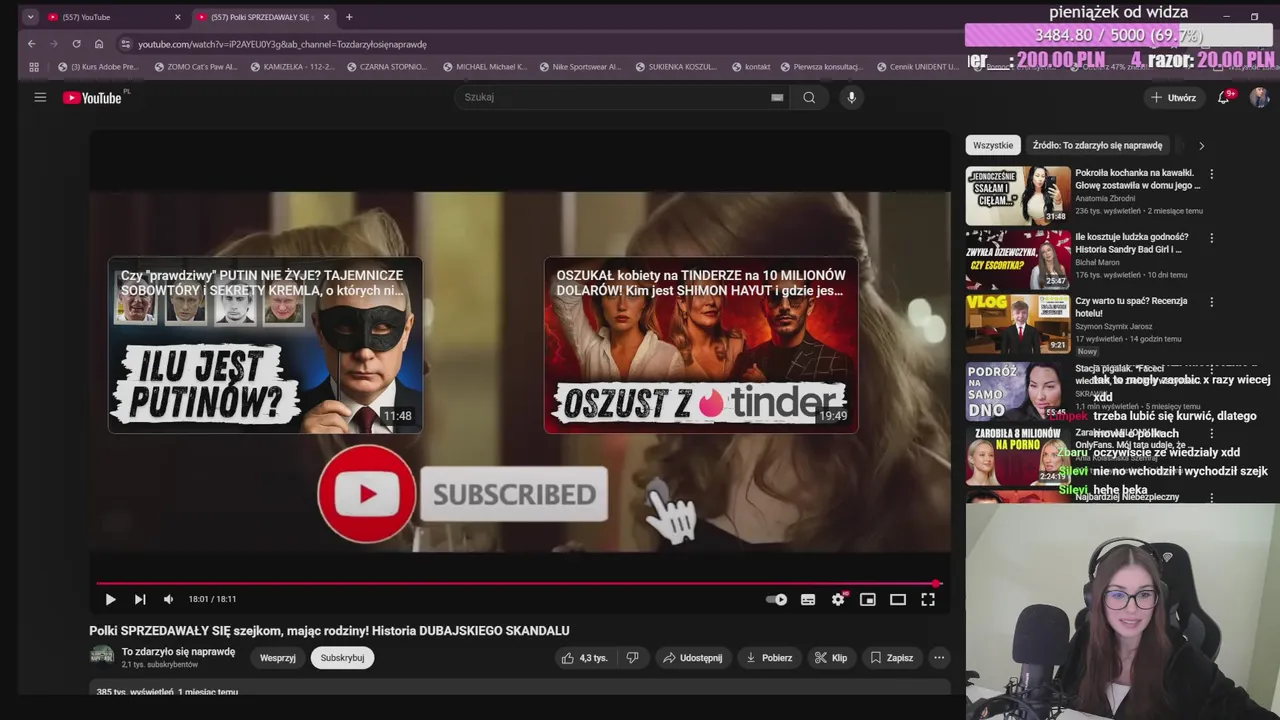The image size is (1280, 720).
Task: Create a clip with Klip button
Action: (x=831, y=658)
